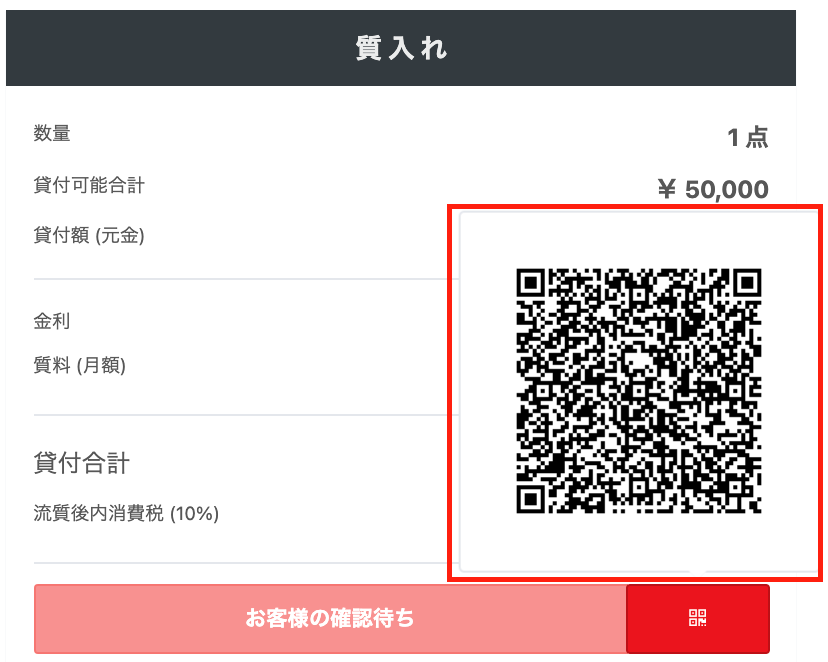
Task: Select the 数量 label
Action: coord(52,133)
